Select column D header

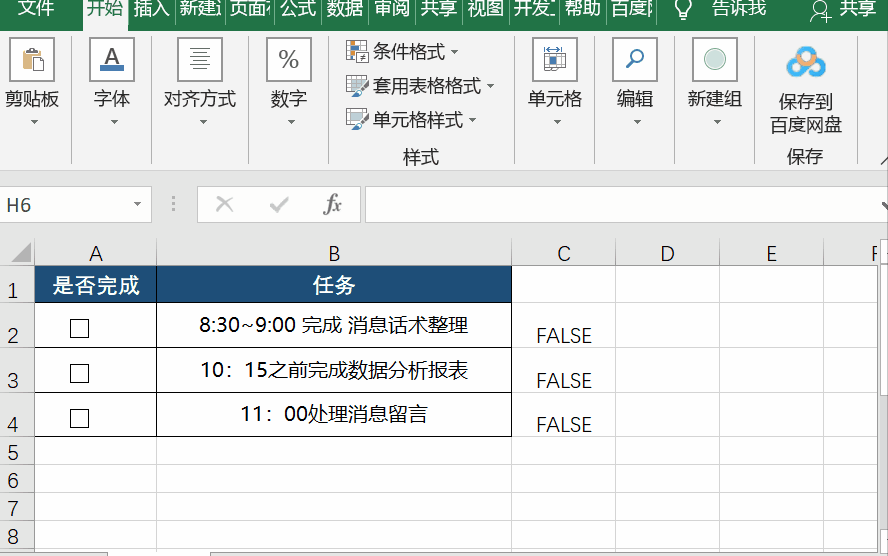(x=667, y=253)
